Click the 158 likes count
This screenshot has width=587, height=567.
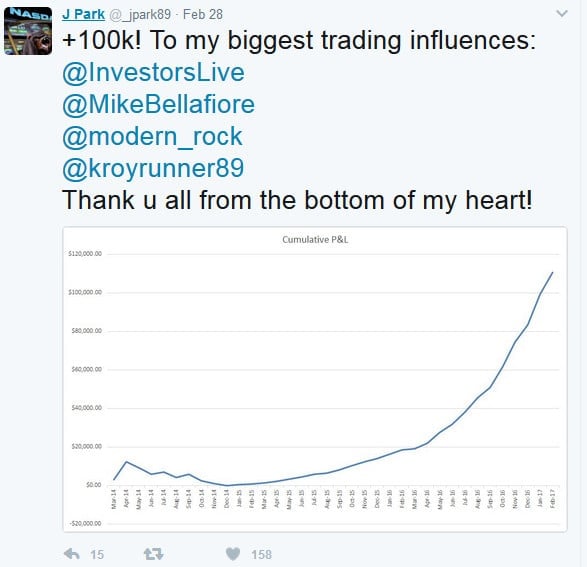click(261, 554)
